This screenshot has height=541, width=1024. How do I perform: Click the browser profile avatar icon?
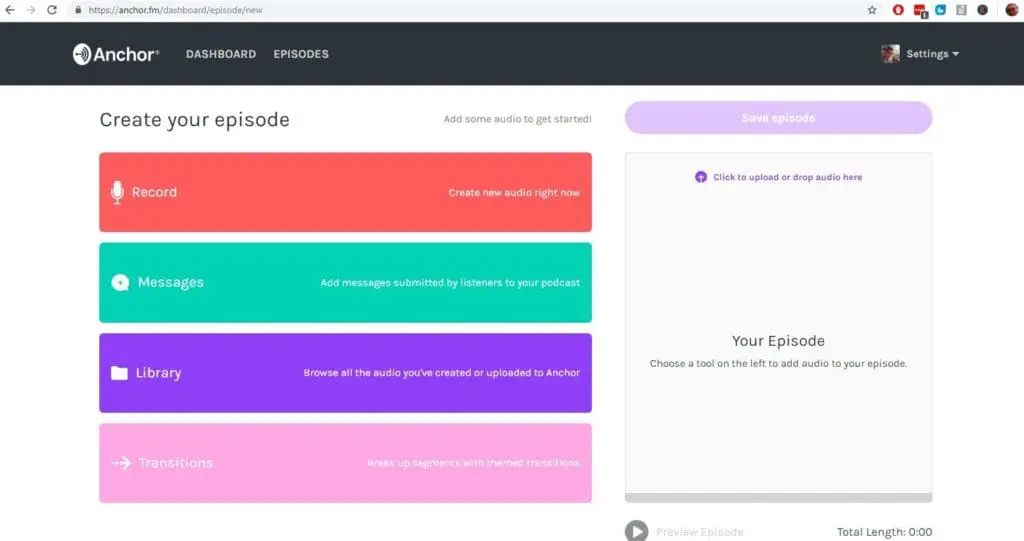pyautogui.click(x=1012, y=10)
